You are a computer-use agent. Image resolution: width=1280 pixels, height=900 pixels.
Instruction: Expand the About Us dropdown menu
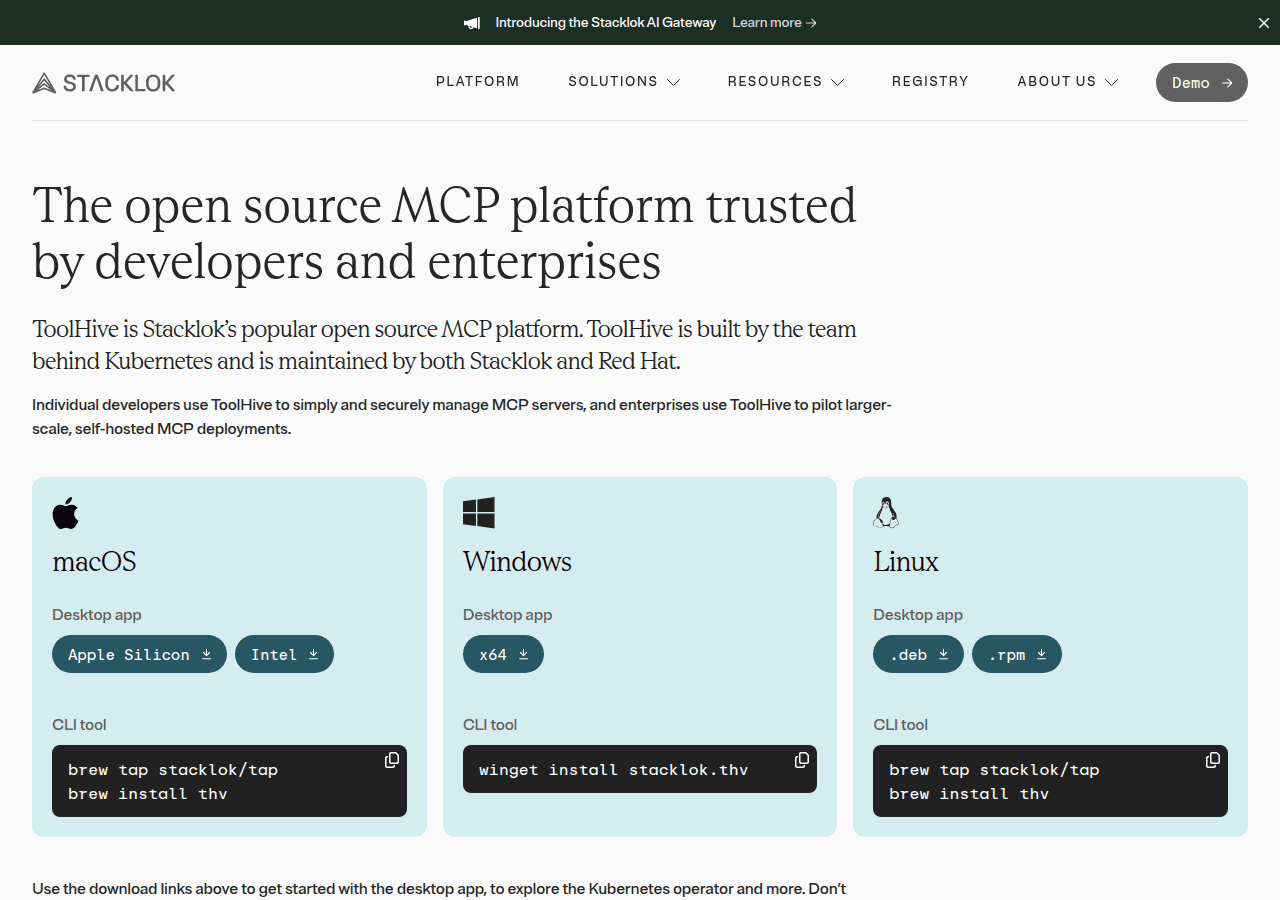1067,82
